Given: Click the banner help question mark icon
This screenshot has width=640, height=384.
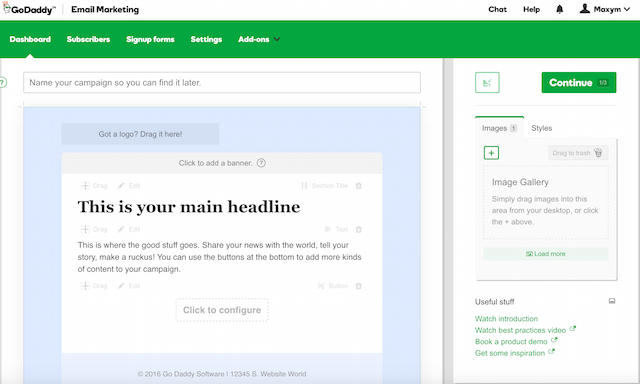Looking at the screenshot, I should pyautogui.click(x=261, y=163).
